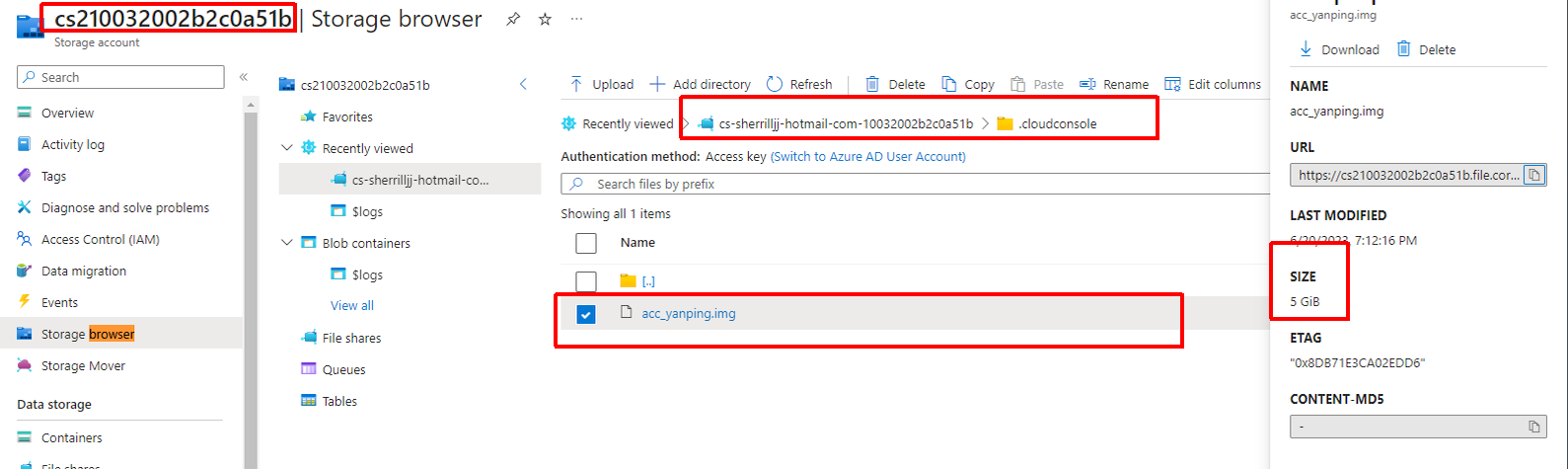Go up via the [..] folder link
This screenshot has width=1568, height=469.
[648, 281]
